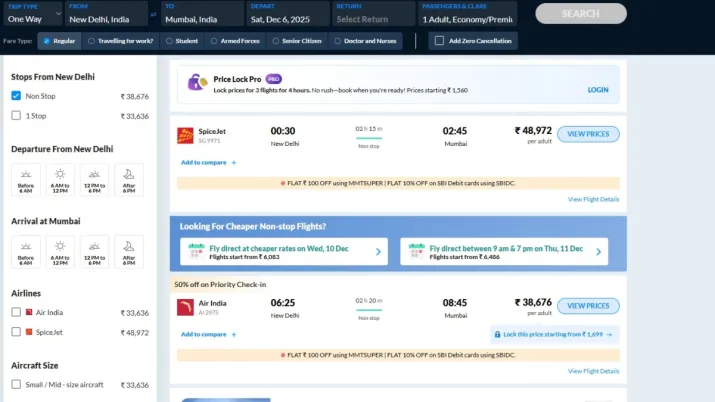The image size is (715, 402).
Task: Click the 50% off on Priority Check-in tag
Action: [x=220, y=284]
